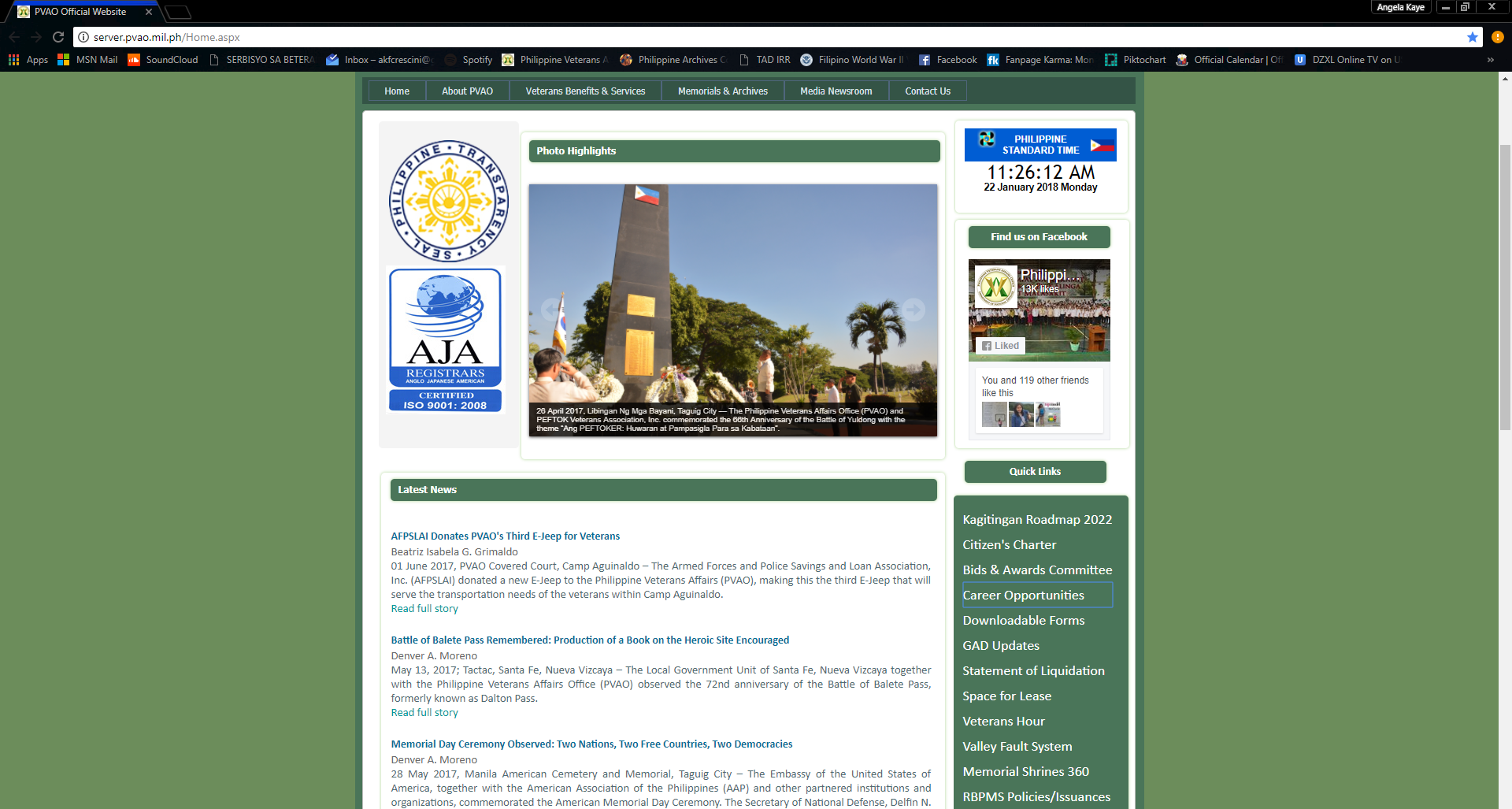The width and height of the screenshot is (1512, 809).
Task: Open the Piktochart bookmark
Action: click(1136, 60)
